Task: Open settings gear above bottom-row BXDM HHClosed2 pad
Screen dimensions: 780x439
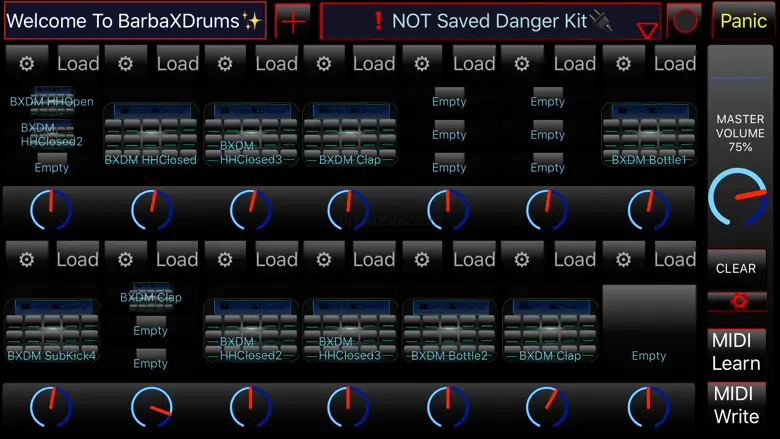Action: pos(225,259)
